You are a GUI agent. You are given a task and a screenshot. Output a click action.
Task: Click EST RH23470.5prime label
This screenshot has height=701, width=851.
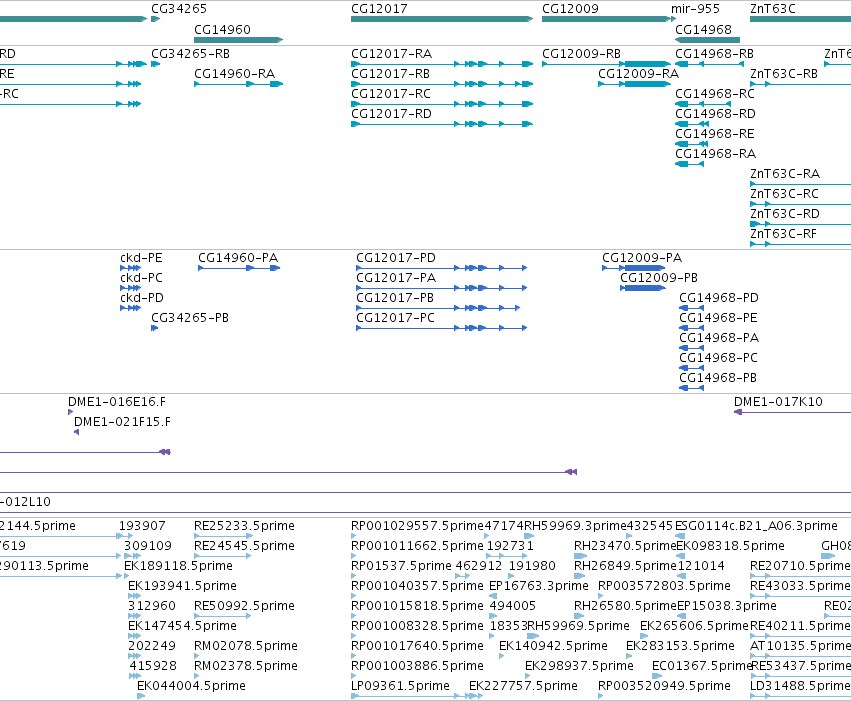pyautogui.click(x=625, y=546)
